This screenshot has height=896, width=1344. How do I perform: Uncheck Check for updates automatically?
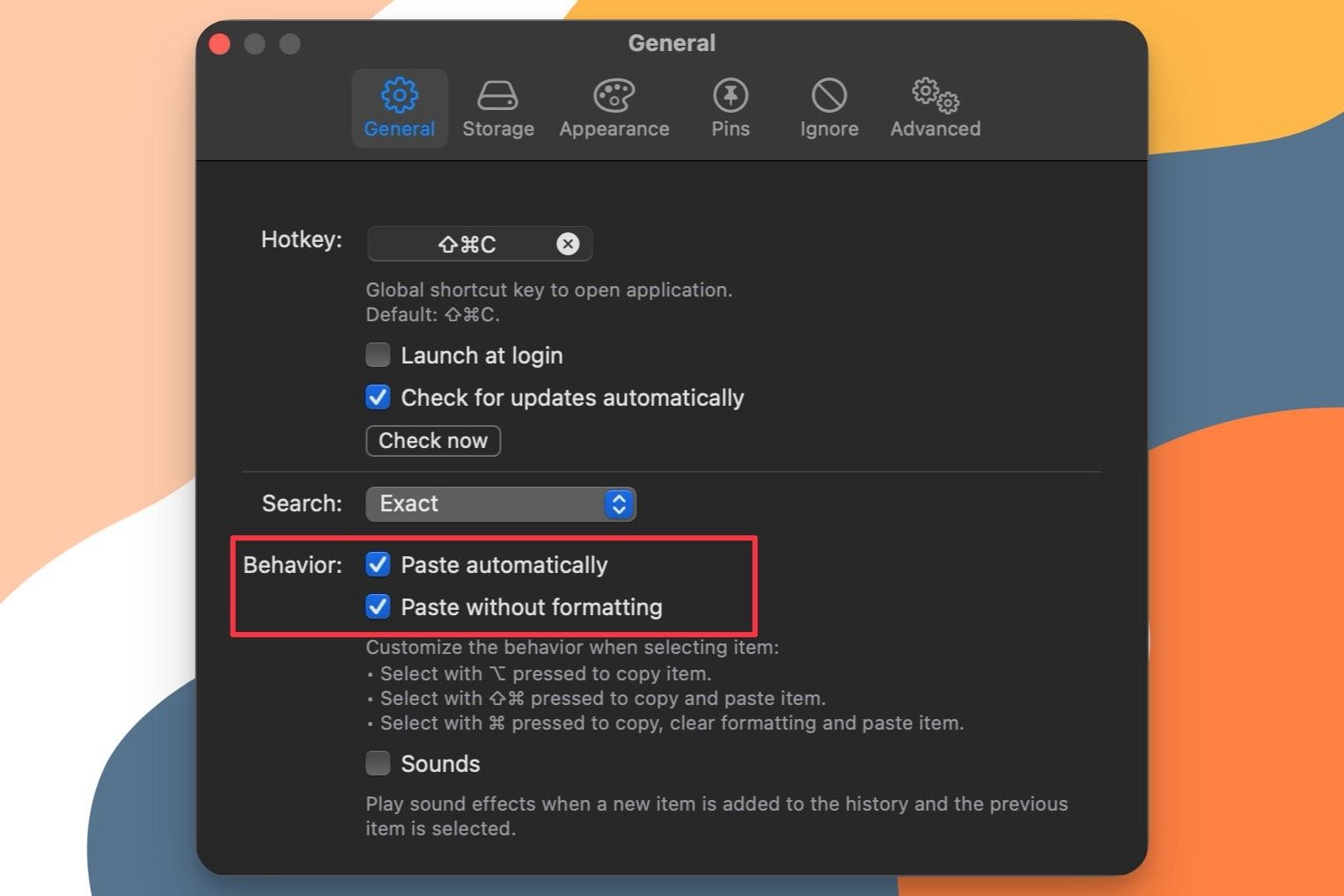click(378, 397)
